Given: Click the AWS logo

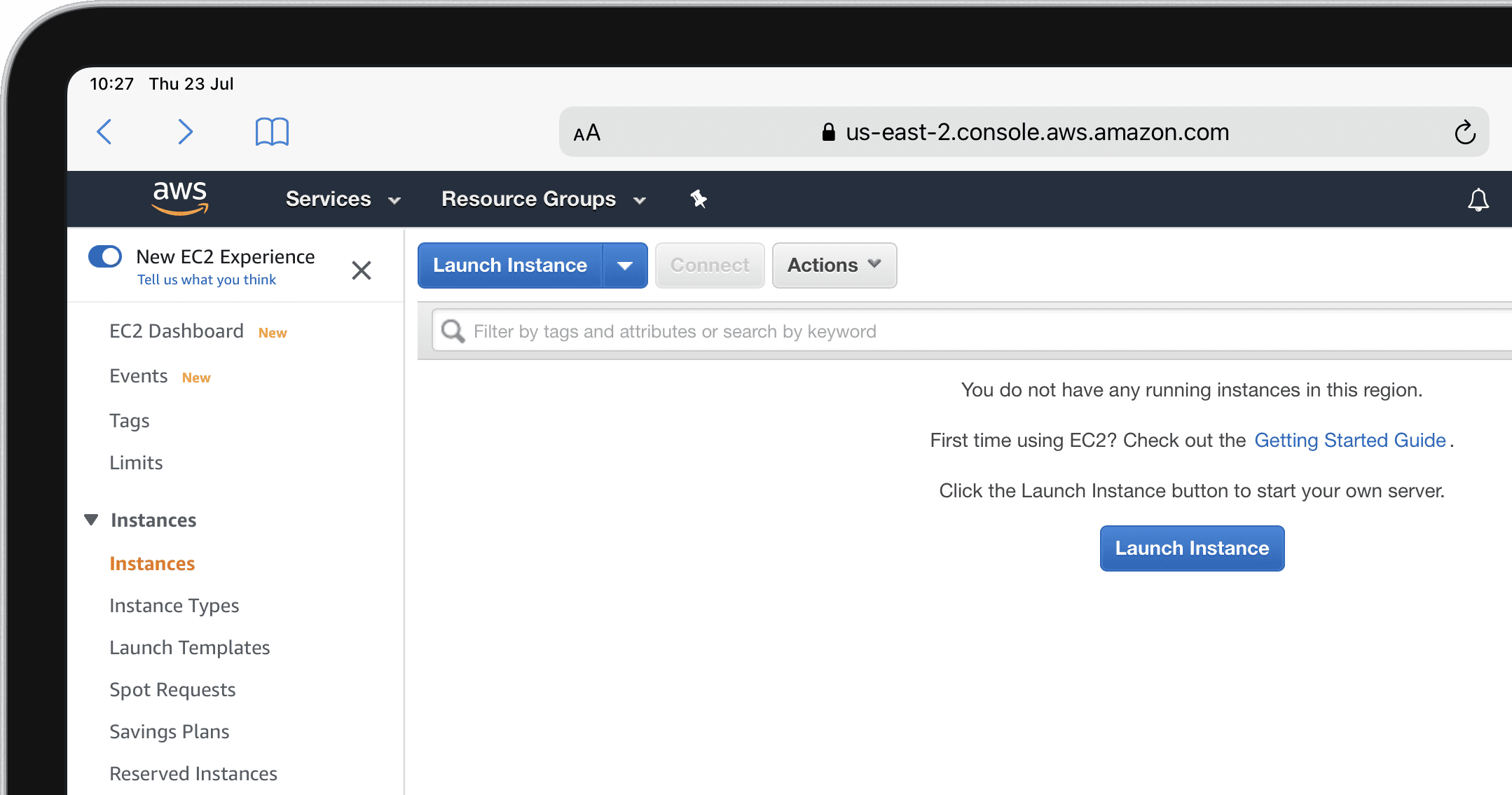Looking at the screenshot, I should pos(180,198).
